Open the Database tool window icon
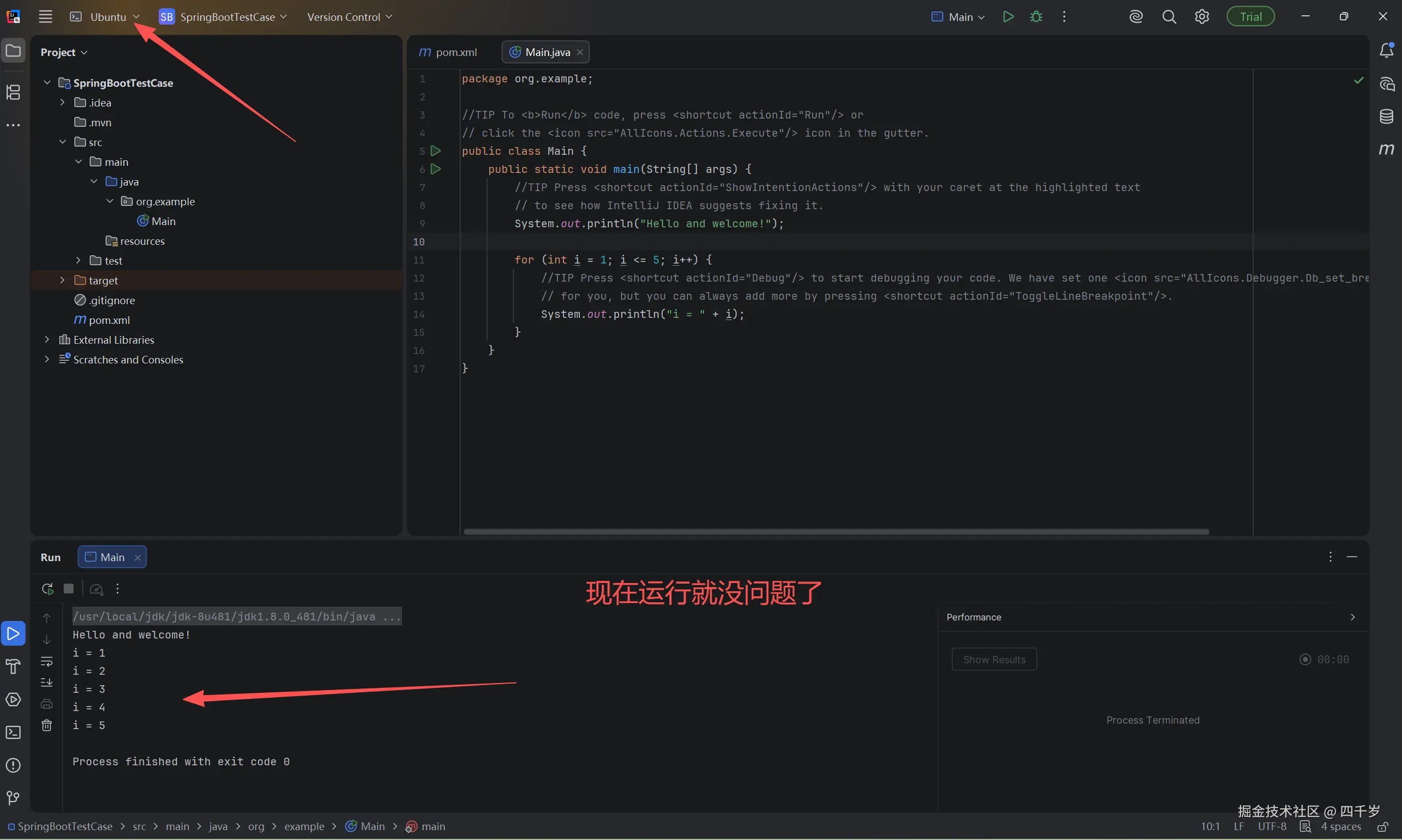This screenshot has height=840, width=1402. tap(1386, 116)
